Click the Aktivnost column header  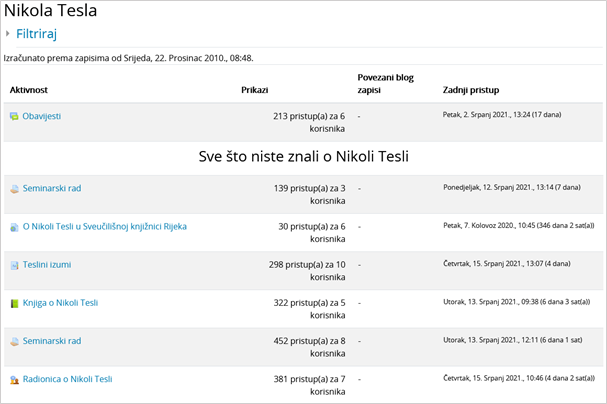[29, 90]
